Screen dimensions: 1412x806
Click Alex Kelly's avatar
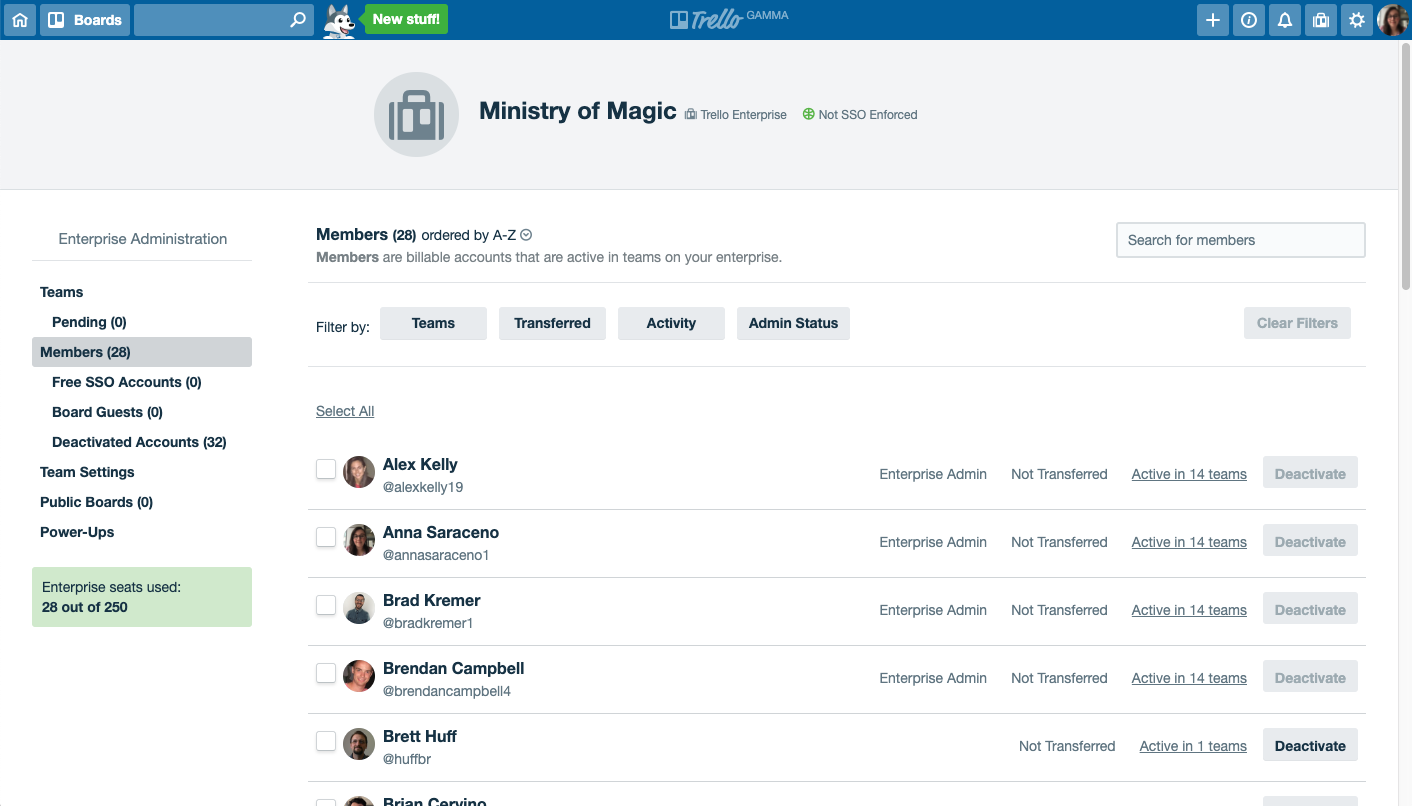[x=359, y=472]
